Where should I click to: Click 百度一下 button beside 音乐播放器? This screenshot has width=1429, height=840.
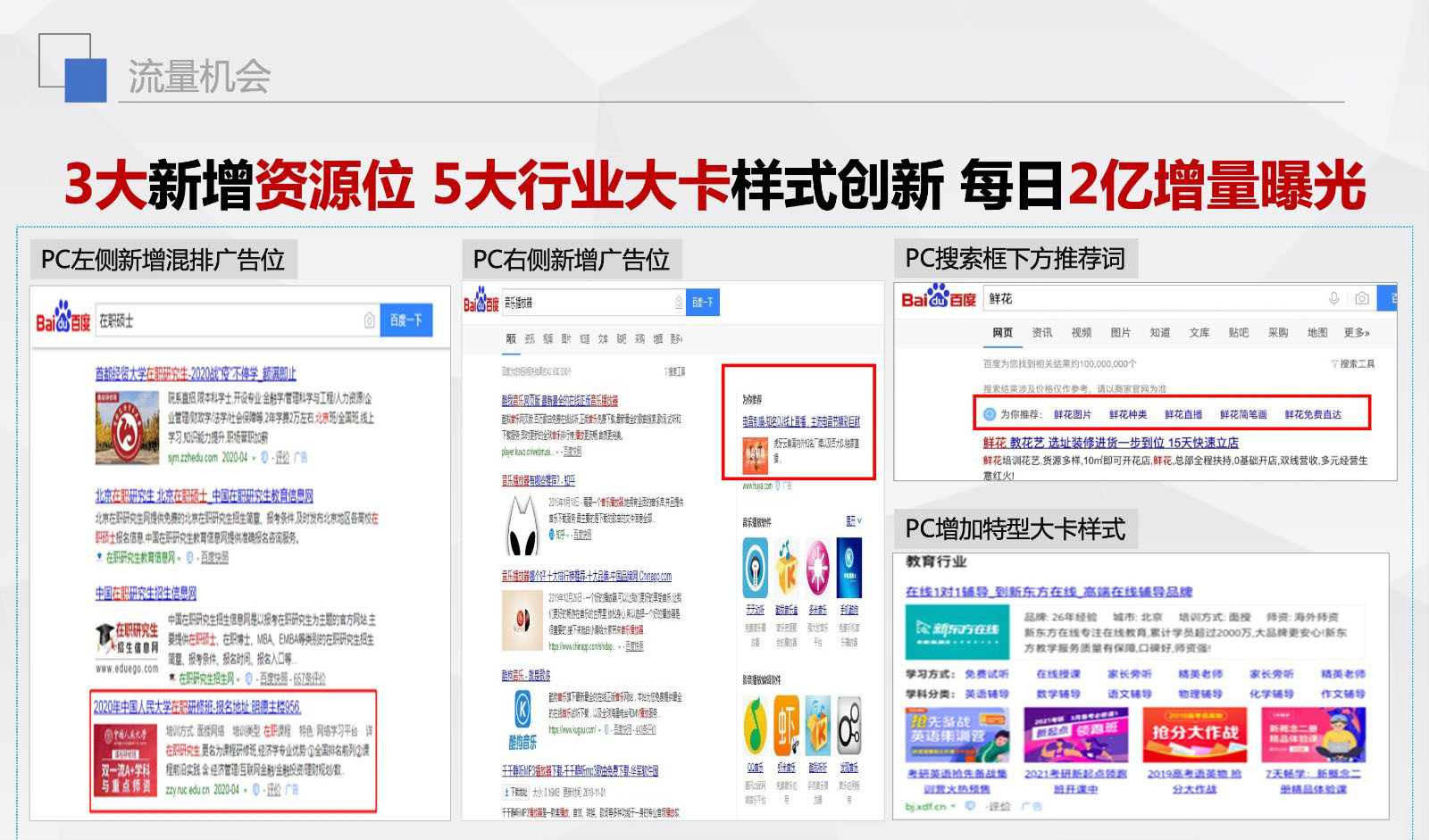tap(703, 303)
